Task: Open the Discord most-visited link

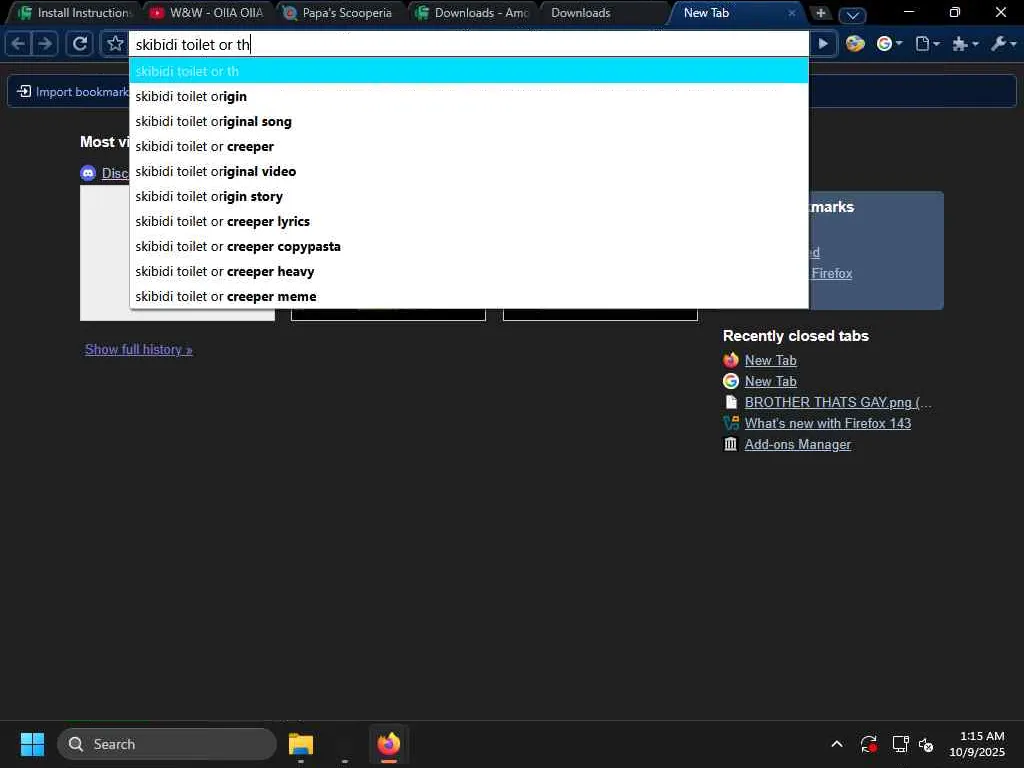Action: click(x=105, y=173)
